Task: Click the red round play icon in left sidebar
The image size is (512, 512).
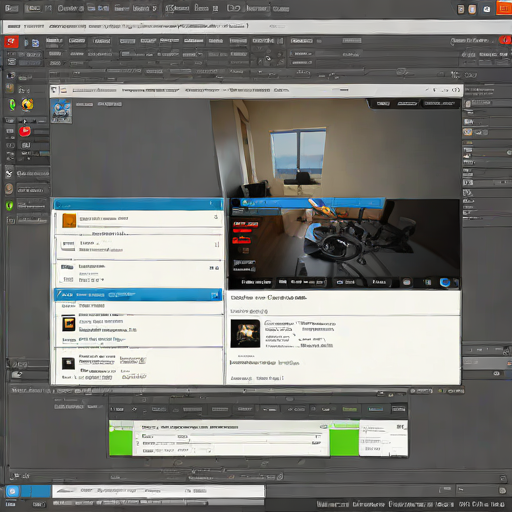Action: pos(25,131)
